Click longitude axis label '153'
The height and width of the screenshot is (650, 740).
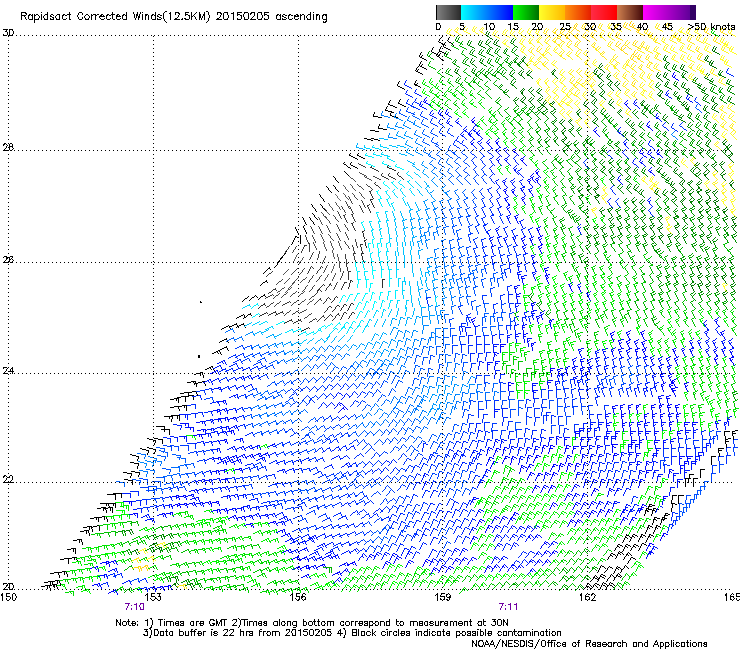pos(153,597)
